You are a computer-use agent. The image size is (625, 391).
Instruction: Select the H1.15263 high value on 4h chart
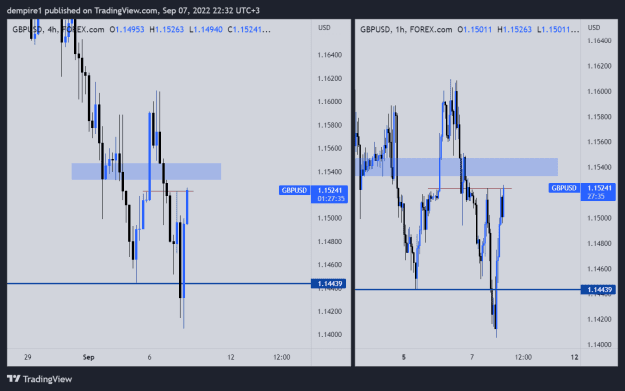pyautogui.click(x=167, y=29)
